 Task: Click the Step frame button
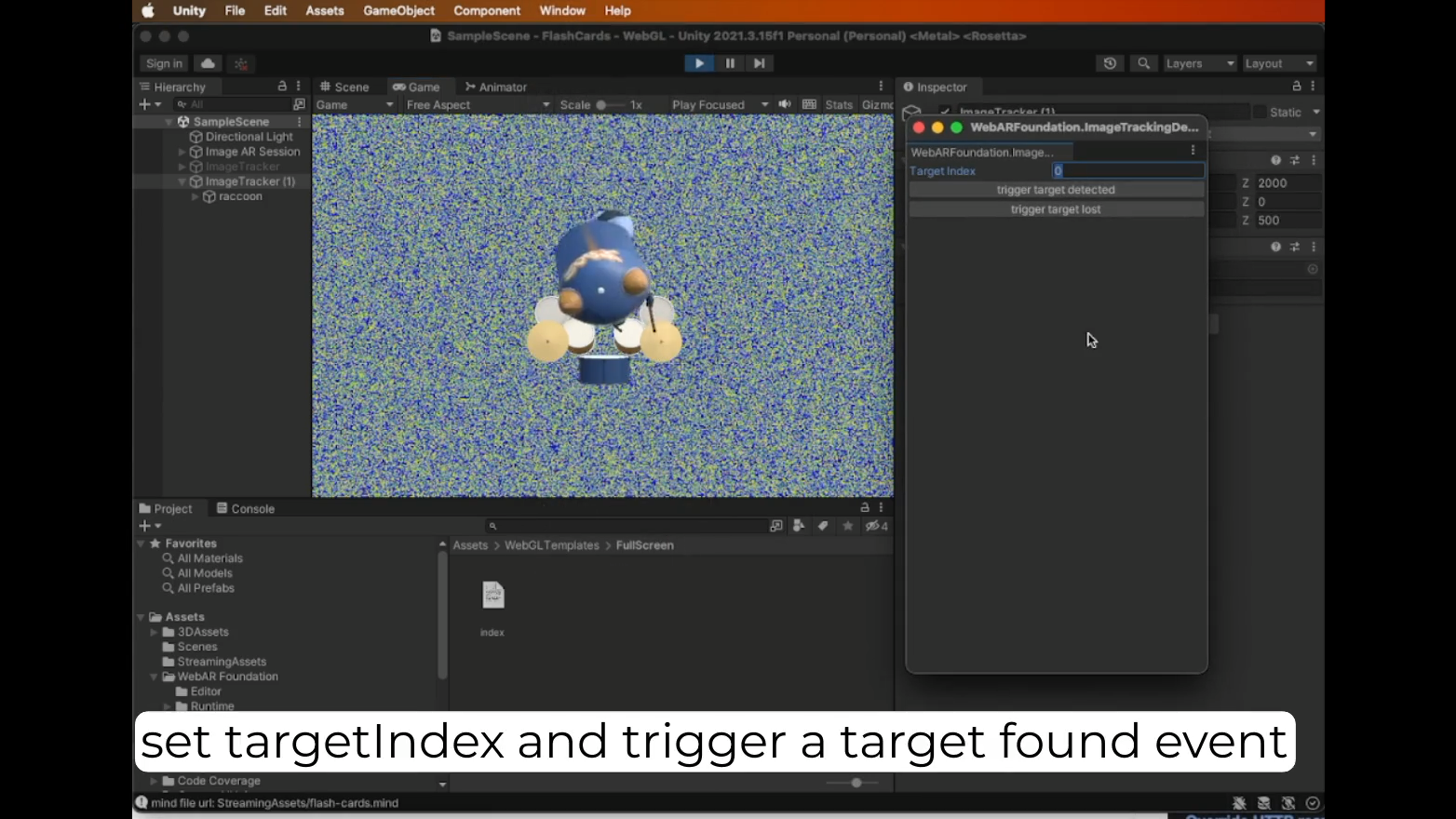click(x=760, y=63)
